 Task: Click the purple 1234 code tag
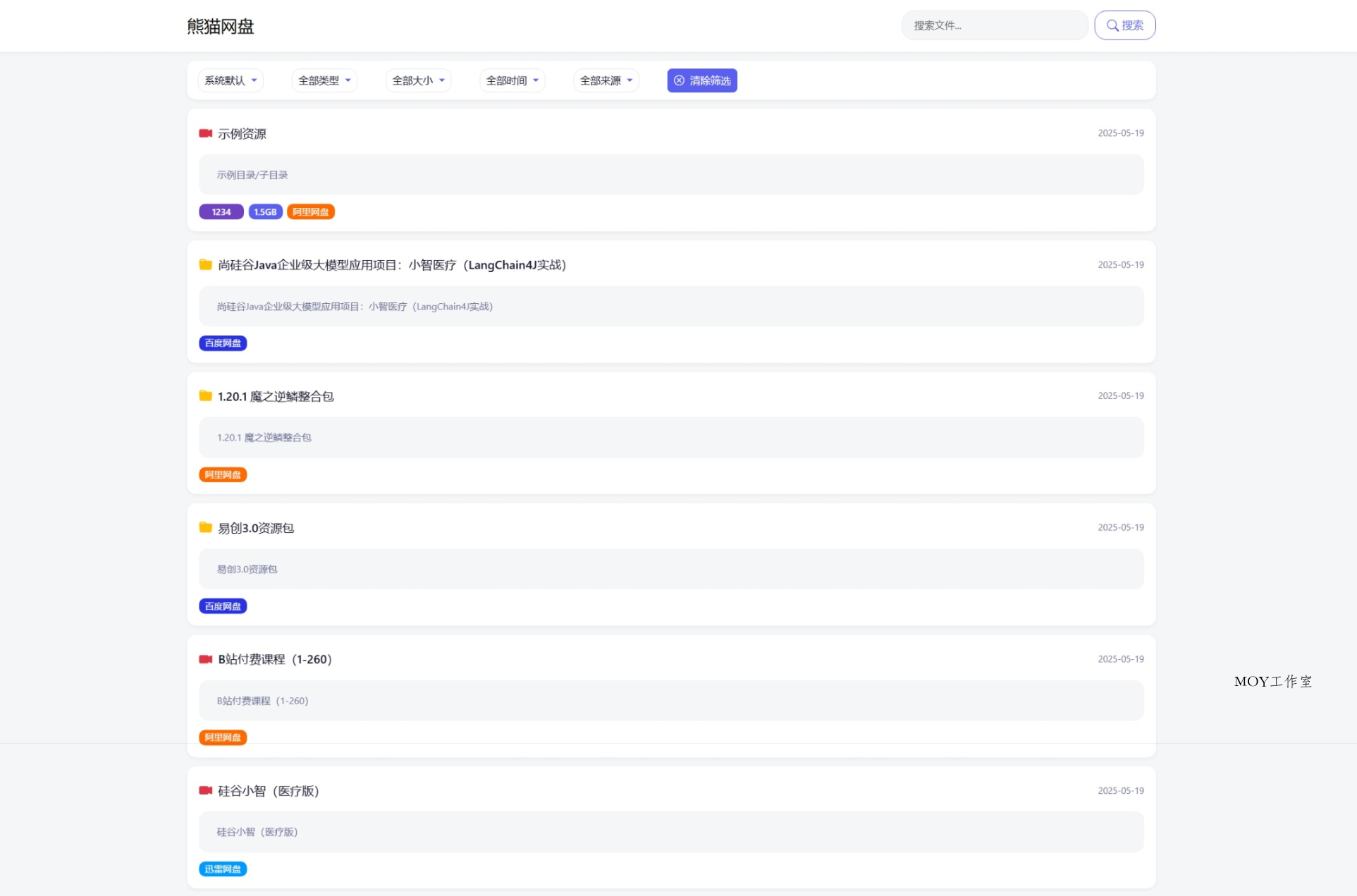pos(221,211)
